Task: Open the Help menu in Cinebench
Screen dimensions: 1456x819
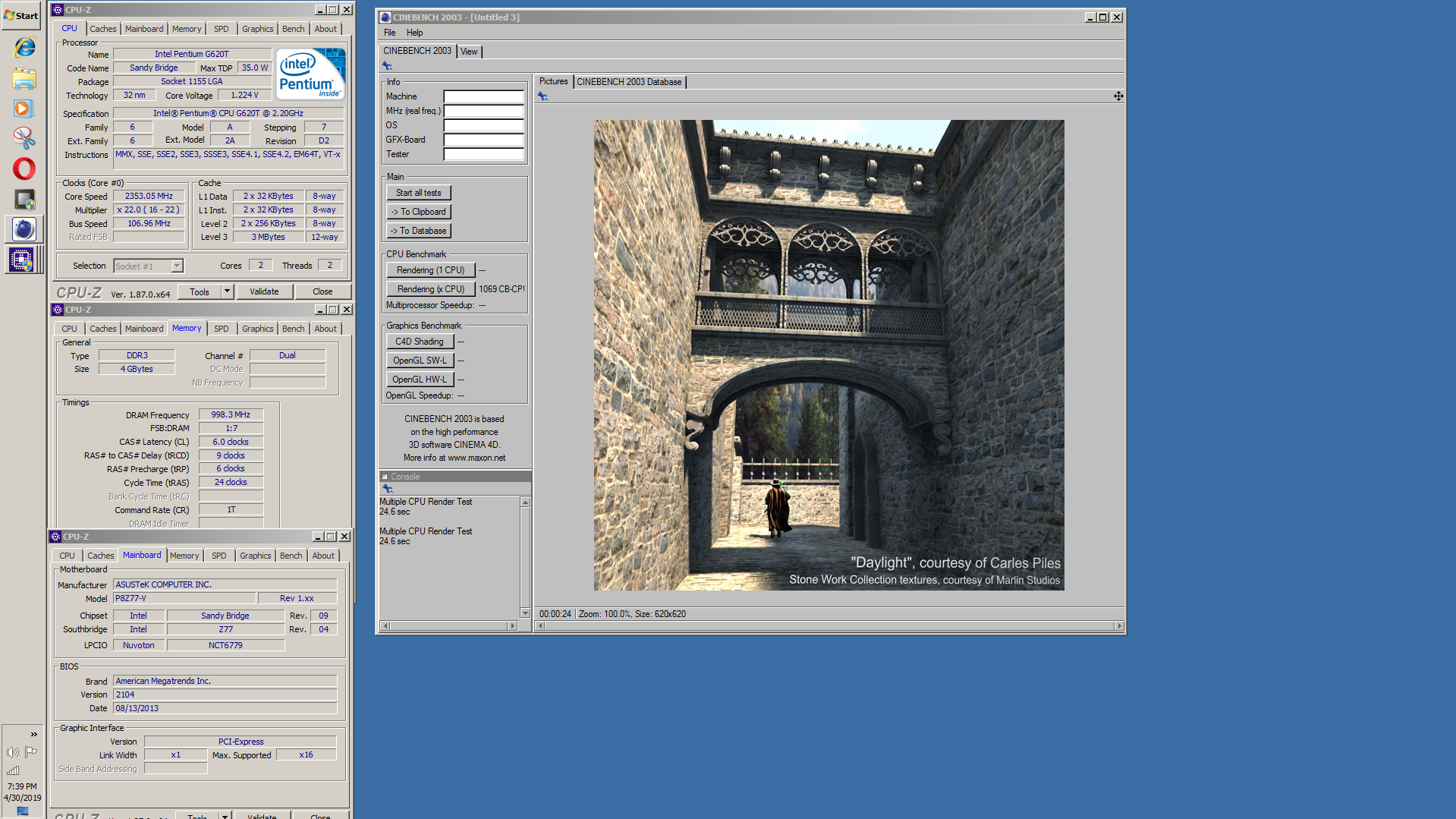Action: coord(415,33)
